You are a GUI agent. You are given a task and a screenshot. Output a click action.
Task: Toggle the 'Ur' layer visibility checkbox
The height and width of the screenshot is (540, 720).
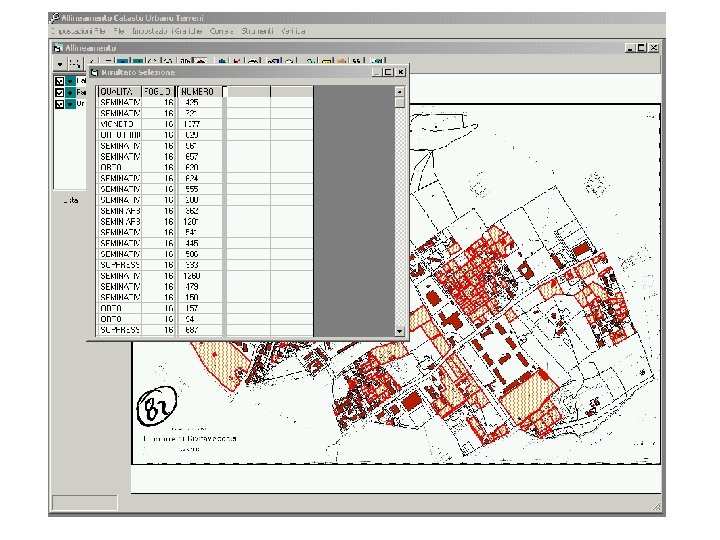click(59, 103)
